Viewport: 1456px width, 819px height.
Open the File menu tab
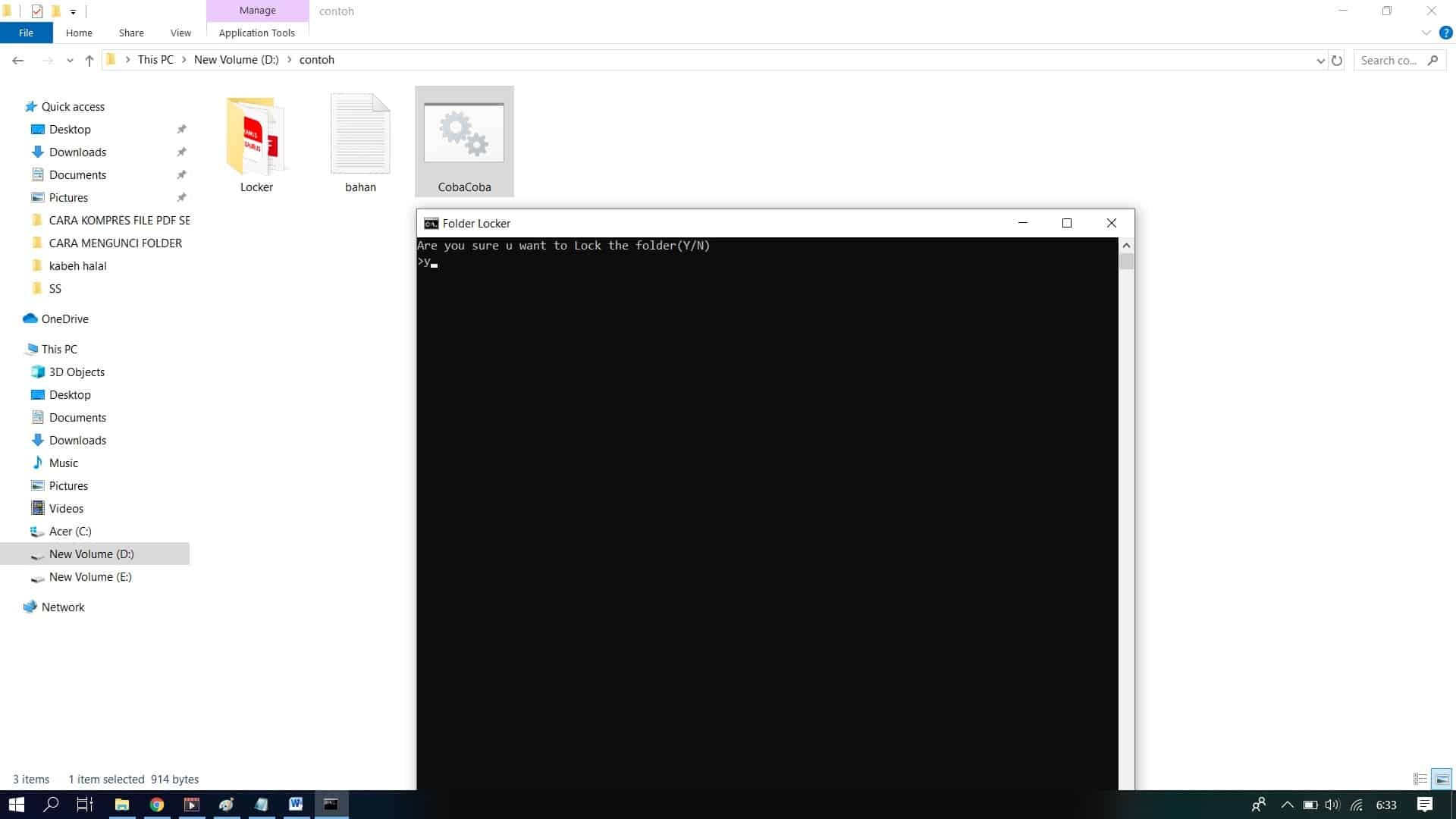tap(26, 33)
